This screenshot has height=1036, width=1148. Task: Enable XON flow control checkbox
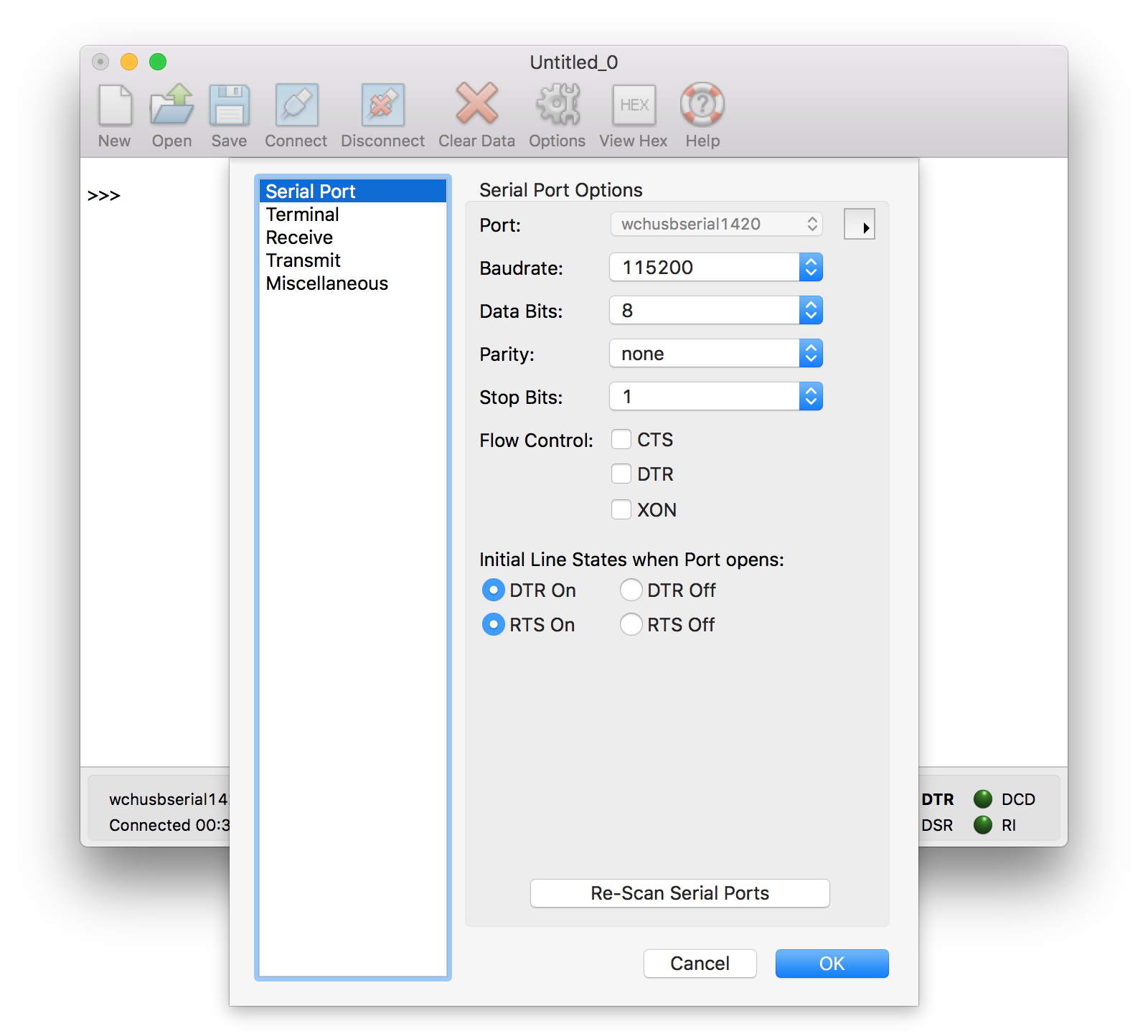[x=621, y=509]
